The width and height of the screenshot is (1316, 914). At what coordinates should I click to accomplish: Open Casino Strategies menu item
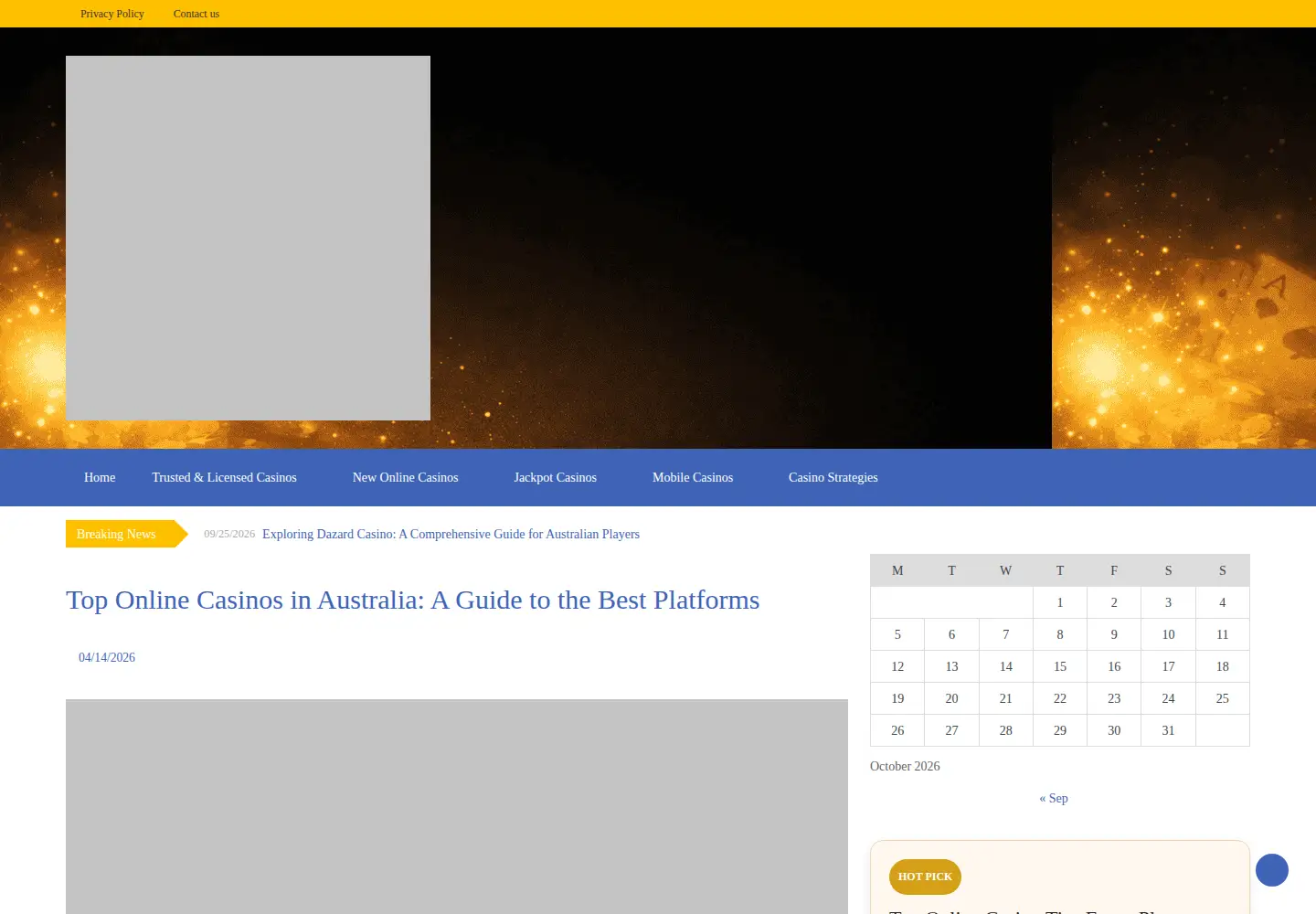pos(833,477)
